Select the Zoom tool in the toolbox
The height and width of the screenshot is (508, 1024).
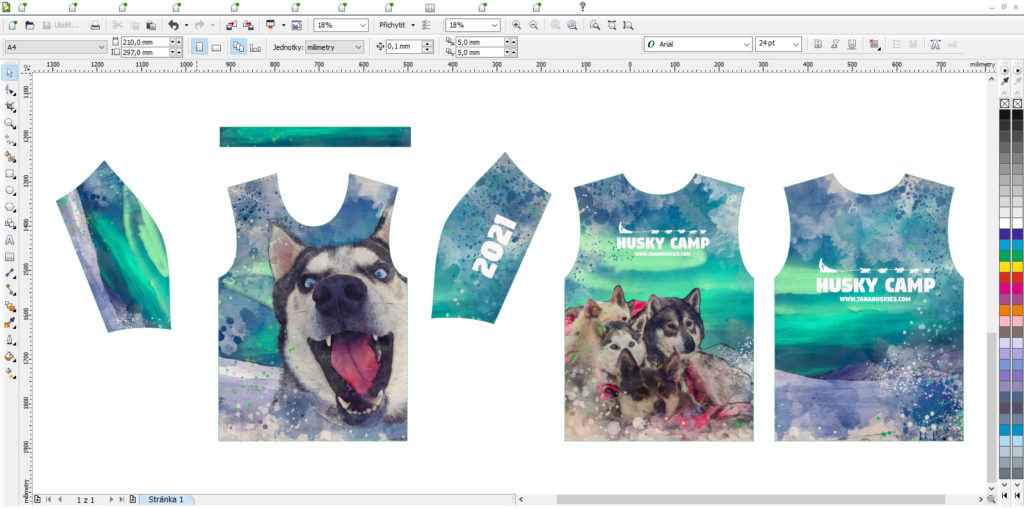coord(10,123)
